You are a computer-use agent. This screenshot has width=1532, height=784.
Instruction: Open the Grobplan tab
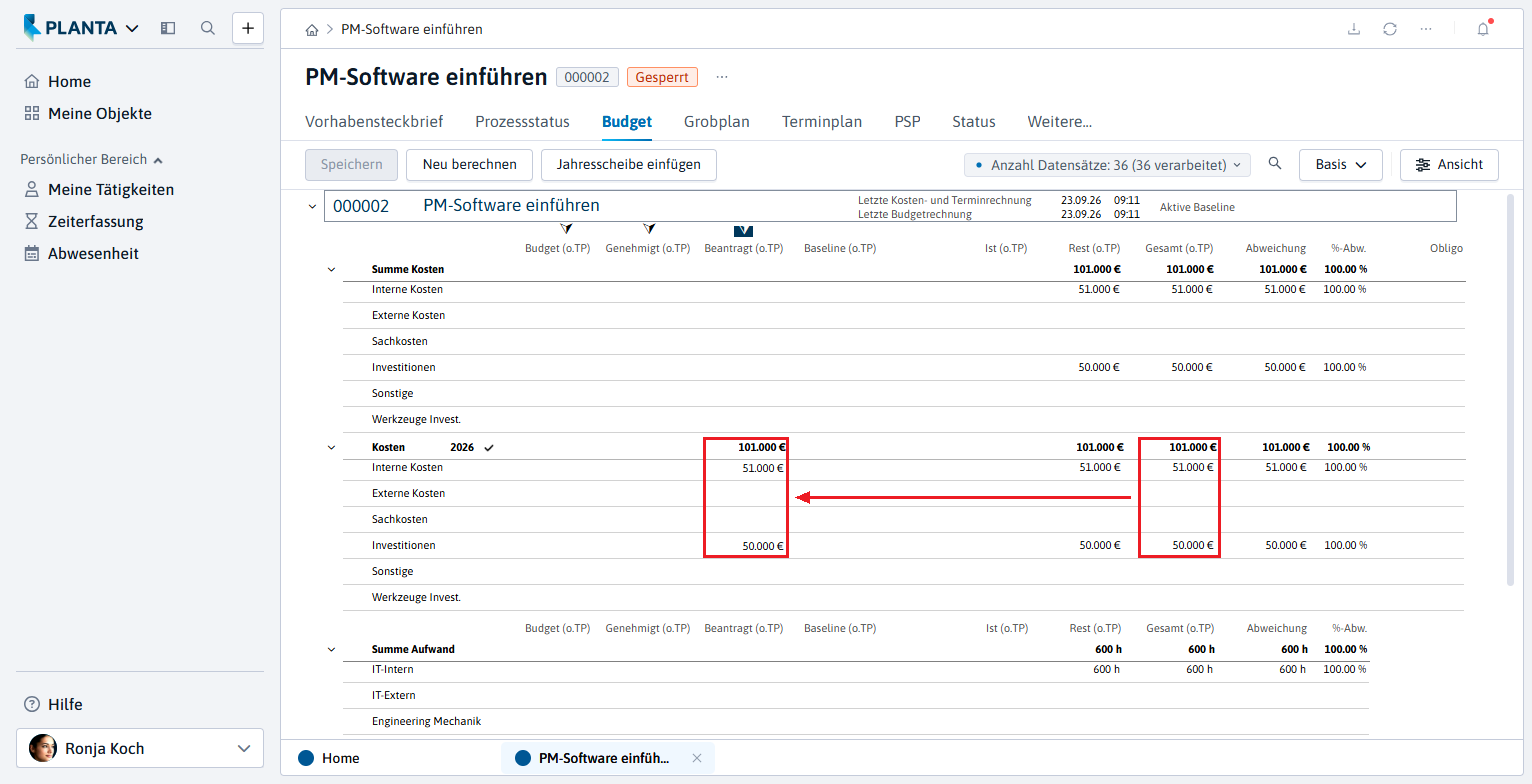coord(717,122)
